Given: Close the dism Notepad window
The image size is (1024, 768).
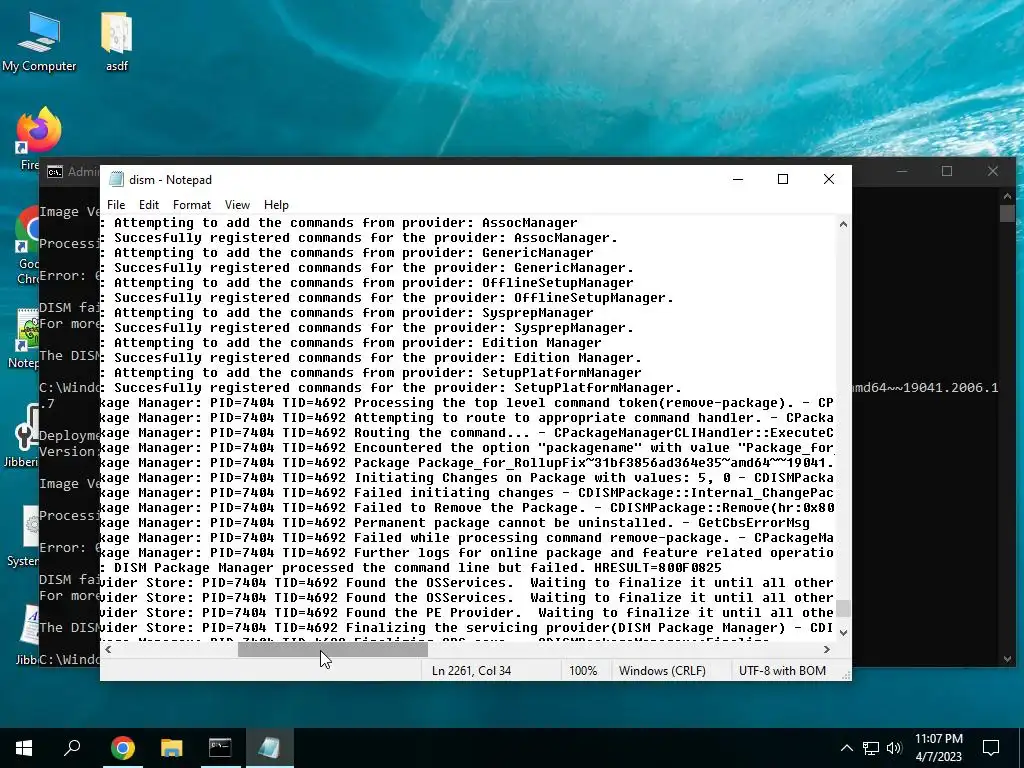Looking at the screenshot, I should pyautogui.click(x=829, y=179).
